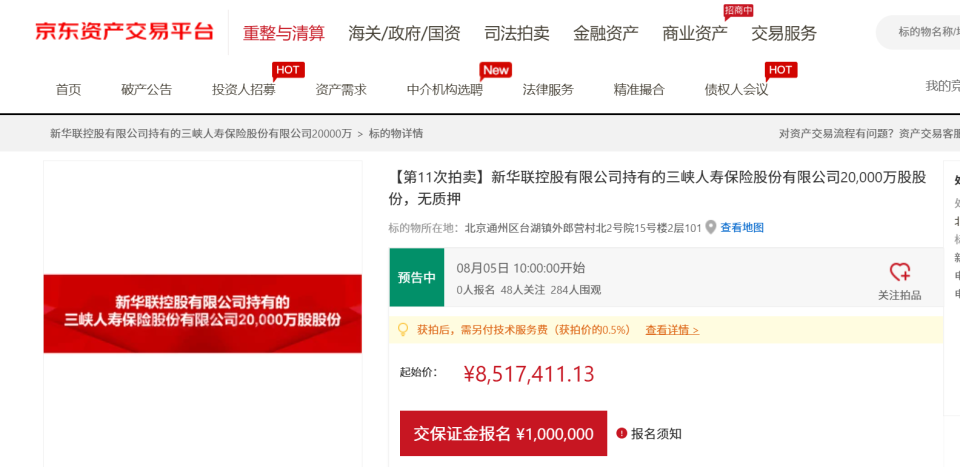Click the 标的物所在地 address text
This screenshot has height=467, width=960.
544,228
